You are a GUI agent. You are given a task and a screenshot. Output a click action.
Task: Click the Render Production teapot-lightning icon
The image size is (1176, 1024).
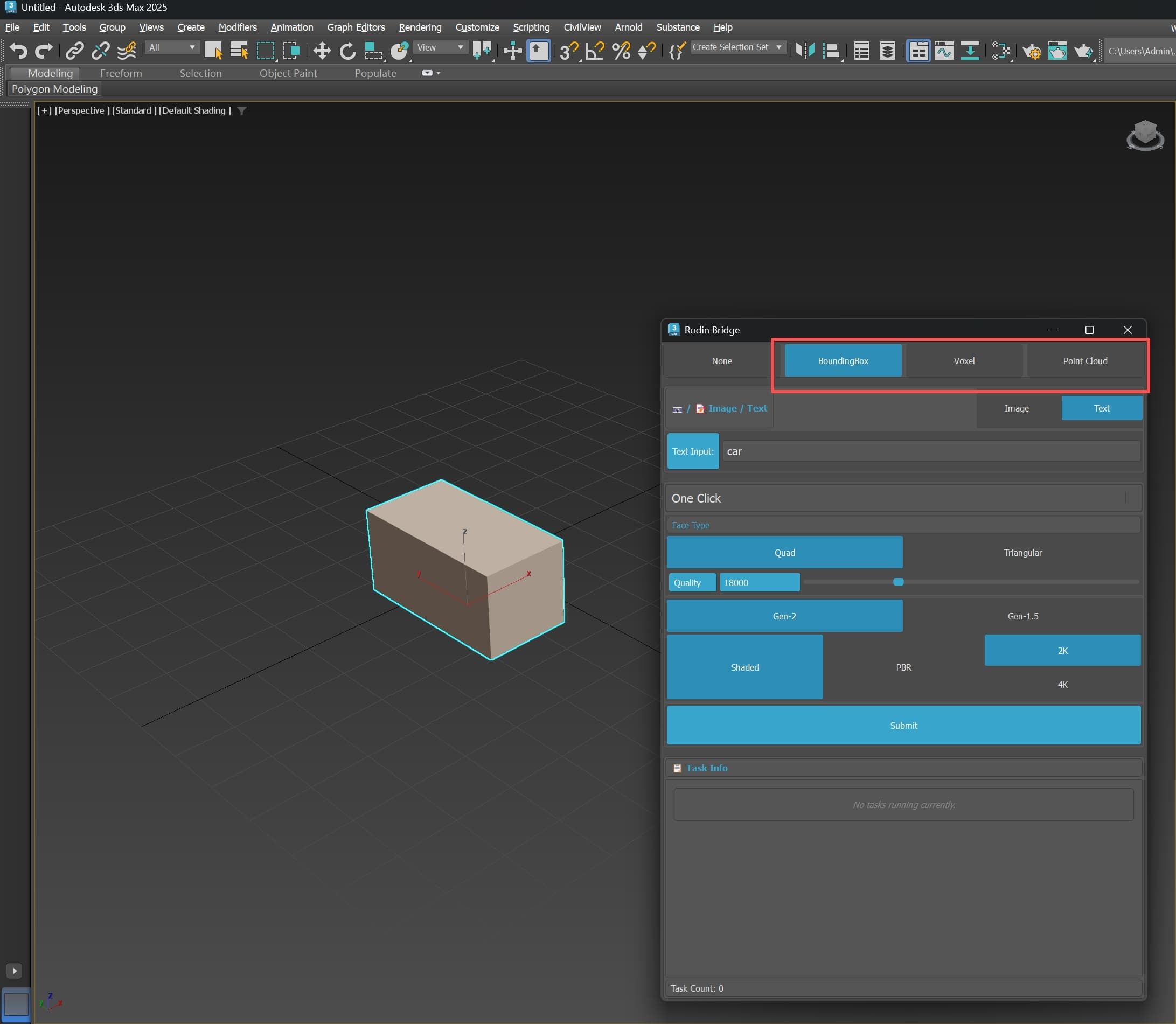coord(1083,51)
